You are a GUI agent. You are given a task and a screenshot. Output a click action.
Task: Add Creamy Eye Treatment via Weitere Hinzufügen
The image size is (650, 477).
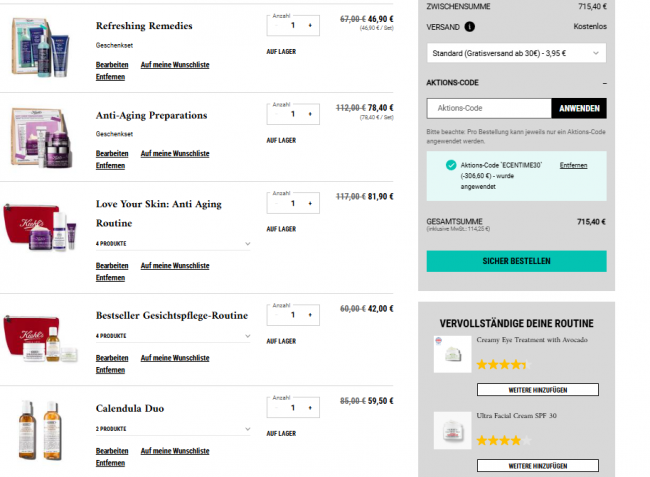[x=538, y=390]
